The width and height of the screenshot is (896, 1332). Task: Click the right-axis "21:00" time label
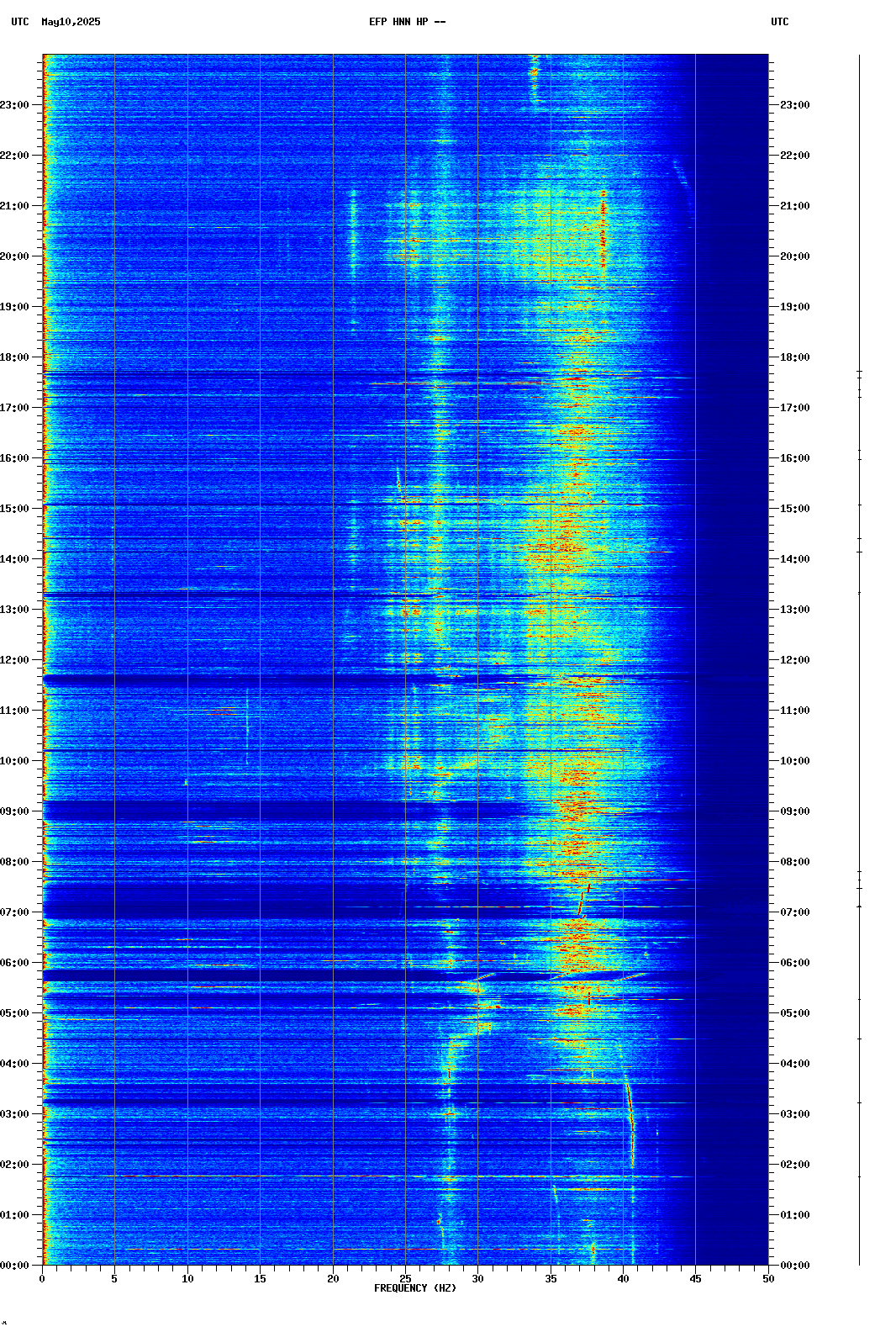(x=795, y=206)
